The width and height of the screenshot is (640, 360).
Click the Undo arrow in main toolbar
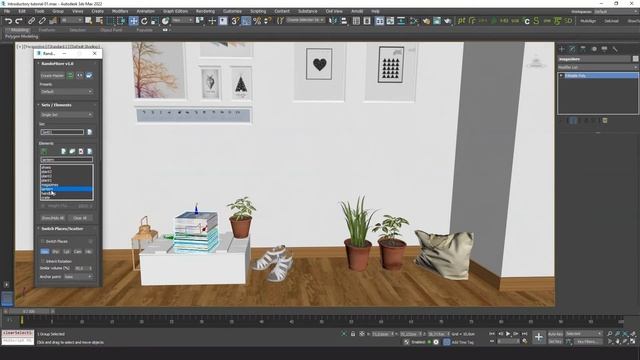pos(8,21)
